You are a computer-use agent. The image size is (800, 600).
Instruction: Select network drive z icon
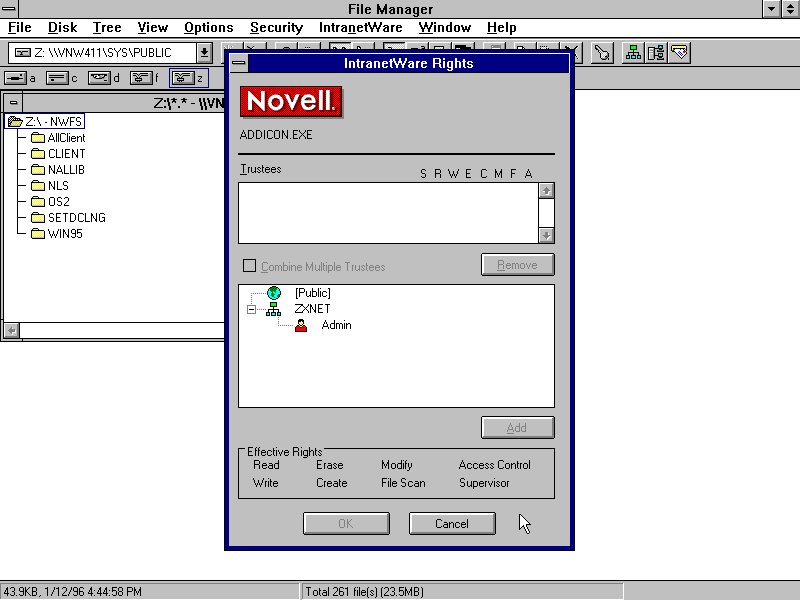[x=183, y=78]
